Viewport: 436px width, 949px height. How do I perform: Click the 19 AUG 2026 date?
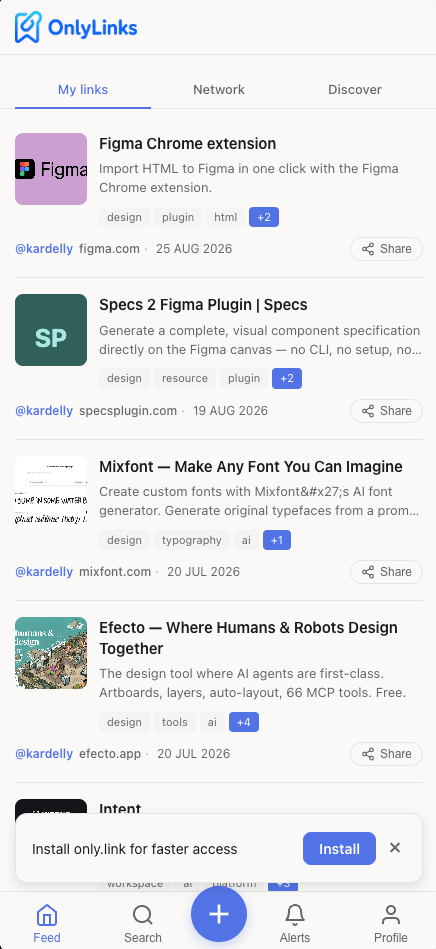pyautogui.click(x=230, y=411)
